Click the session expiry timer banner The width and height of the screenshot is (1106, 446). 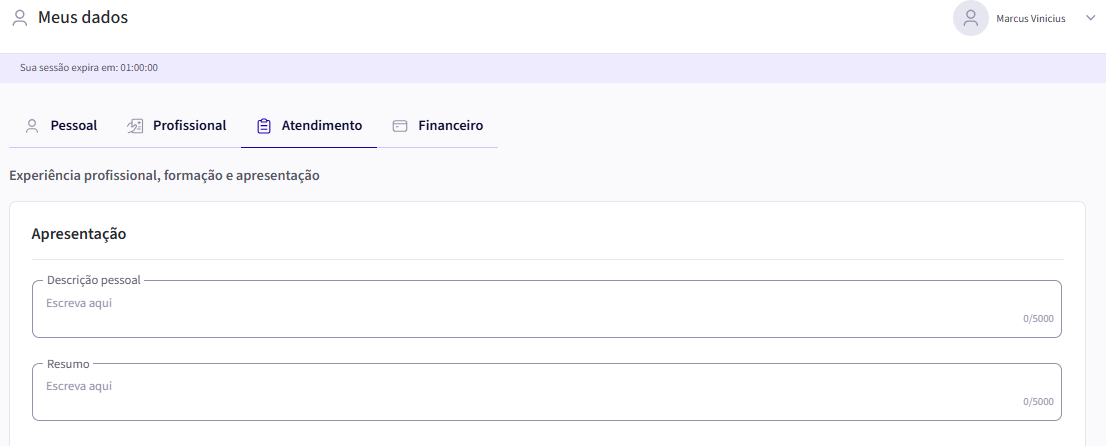(89, 68)
